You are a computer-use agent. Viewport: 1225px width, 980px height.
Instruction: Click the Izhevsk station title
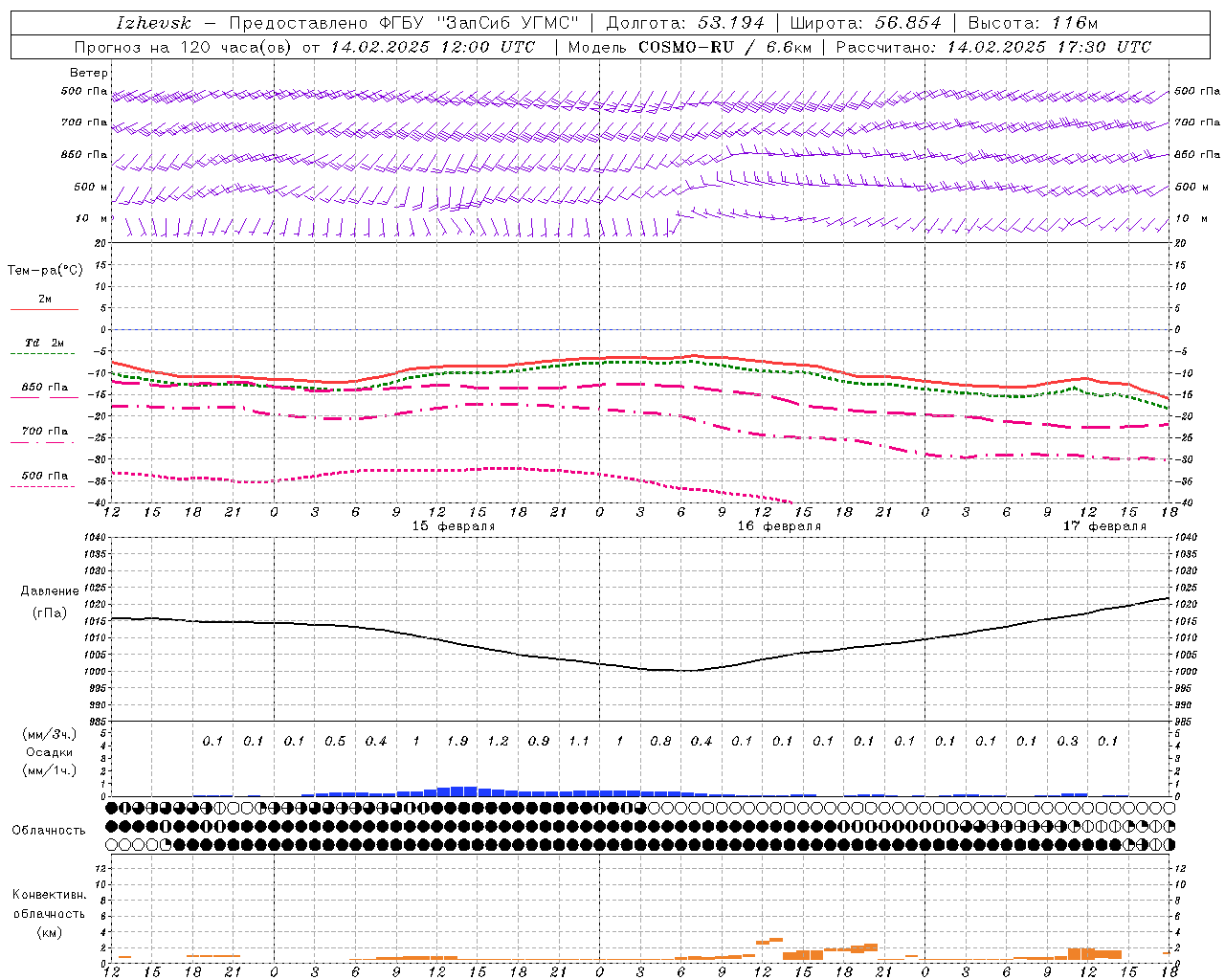click(x=153, y=23)
